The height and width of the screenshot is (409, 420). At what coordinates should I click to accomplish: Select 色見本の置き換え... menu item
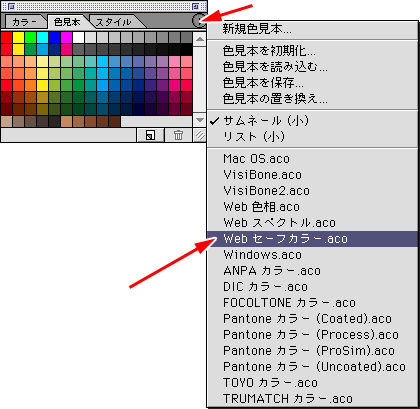click(x=312, y=99)
